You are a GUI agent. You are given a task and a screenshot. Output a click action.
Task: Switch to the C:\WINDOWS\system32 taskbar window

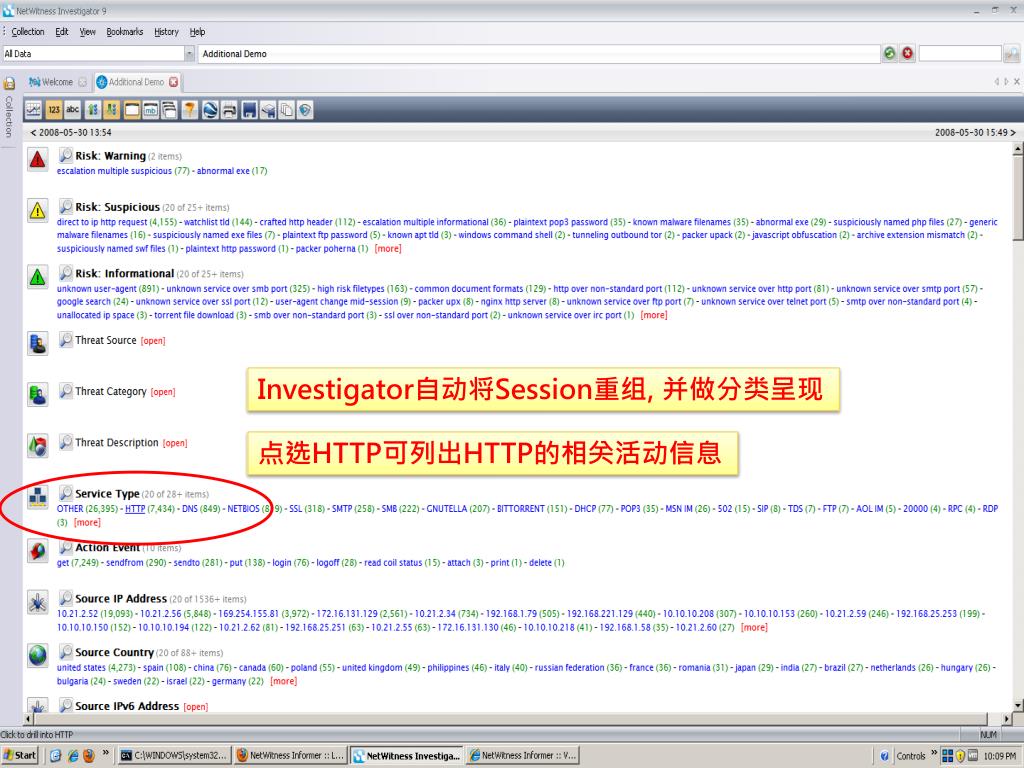pyautogui.click(x=174, y=756)
